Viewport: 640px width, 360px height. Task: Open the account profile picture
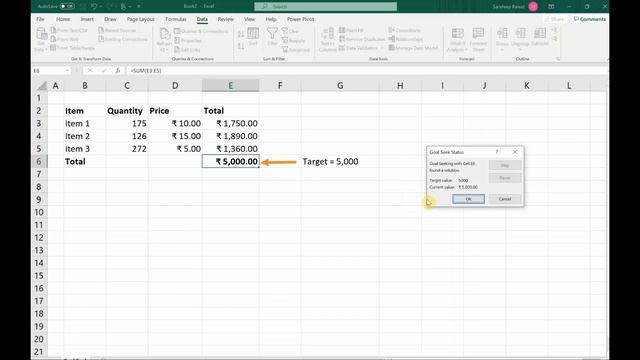(x=533, y=7)
